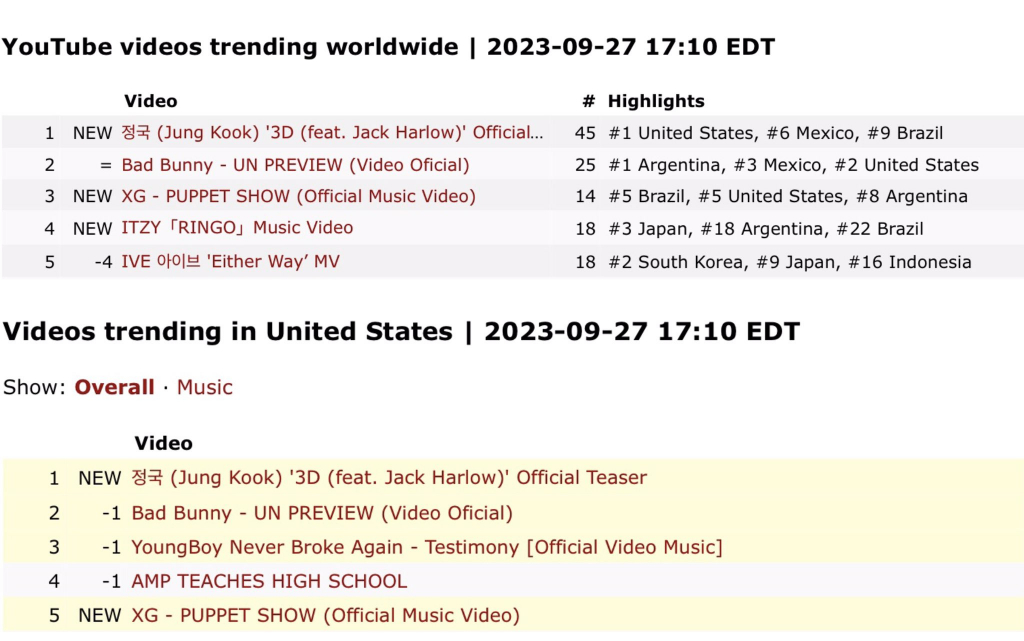The height and width of the screenshot is (641, 1024).
Task: Open Jung Kook '3D' worldwide trending link
Action: (332, 133)
